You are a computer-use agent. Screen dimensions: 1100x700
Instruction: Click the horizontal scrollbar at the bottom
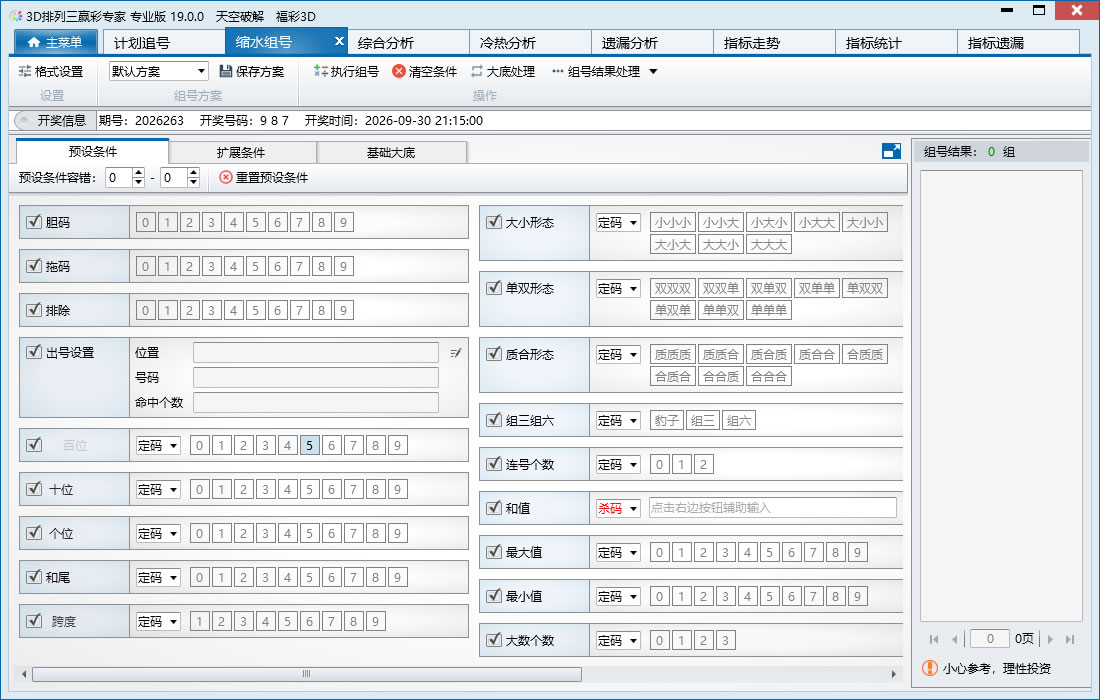(307, 674)
